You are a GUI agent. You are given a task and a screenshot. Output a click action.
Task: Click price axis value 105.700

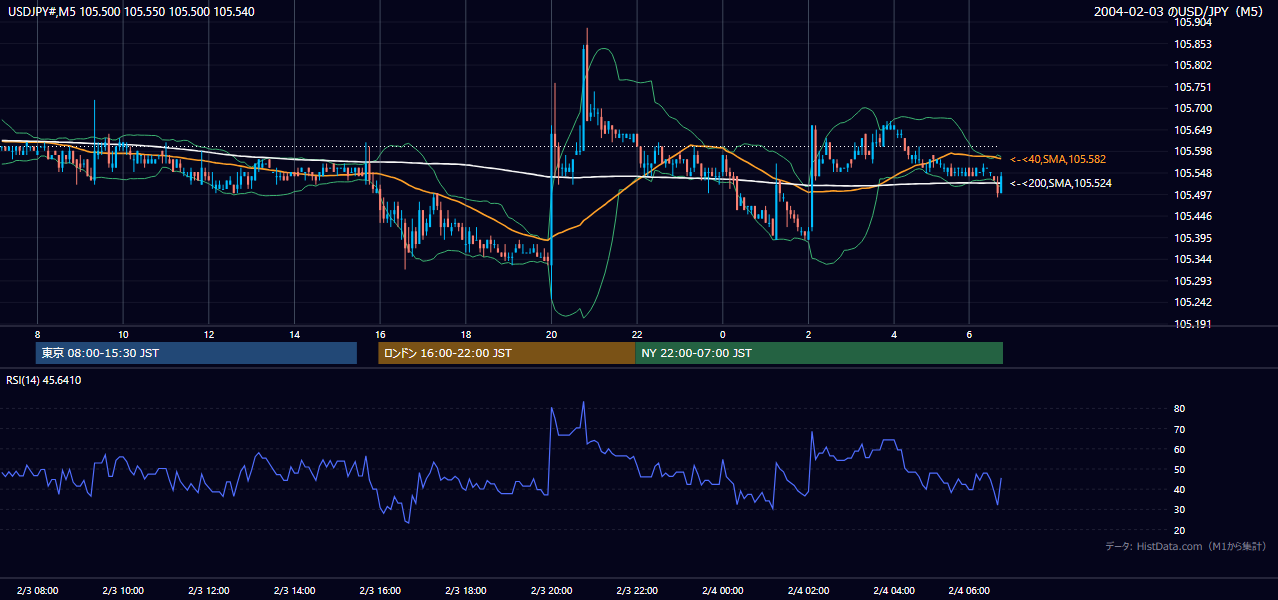coord(1192,108)
